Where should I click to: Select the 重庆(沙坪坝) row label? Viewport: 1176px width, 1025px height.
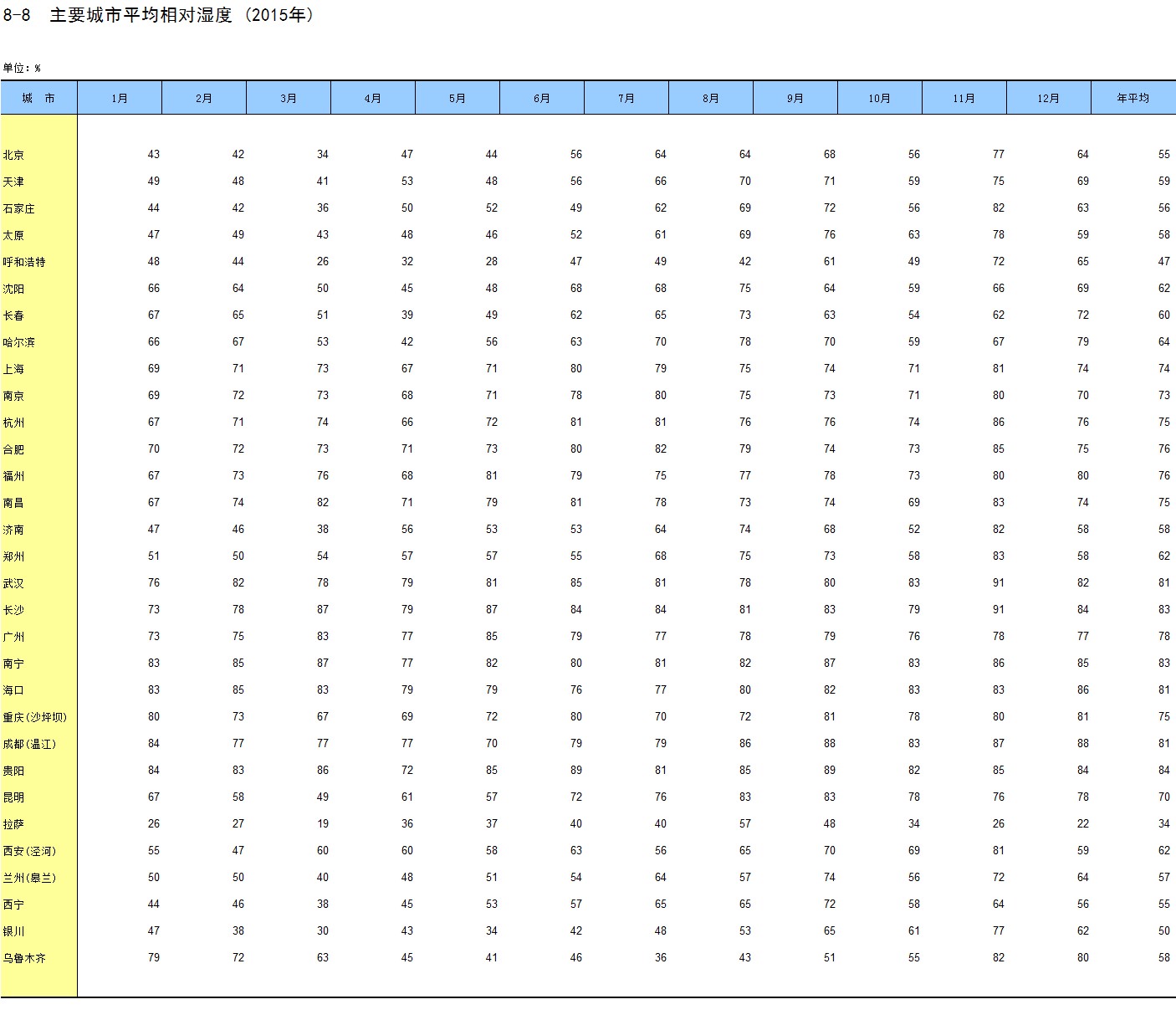tap(35, 717)
